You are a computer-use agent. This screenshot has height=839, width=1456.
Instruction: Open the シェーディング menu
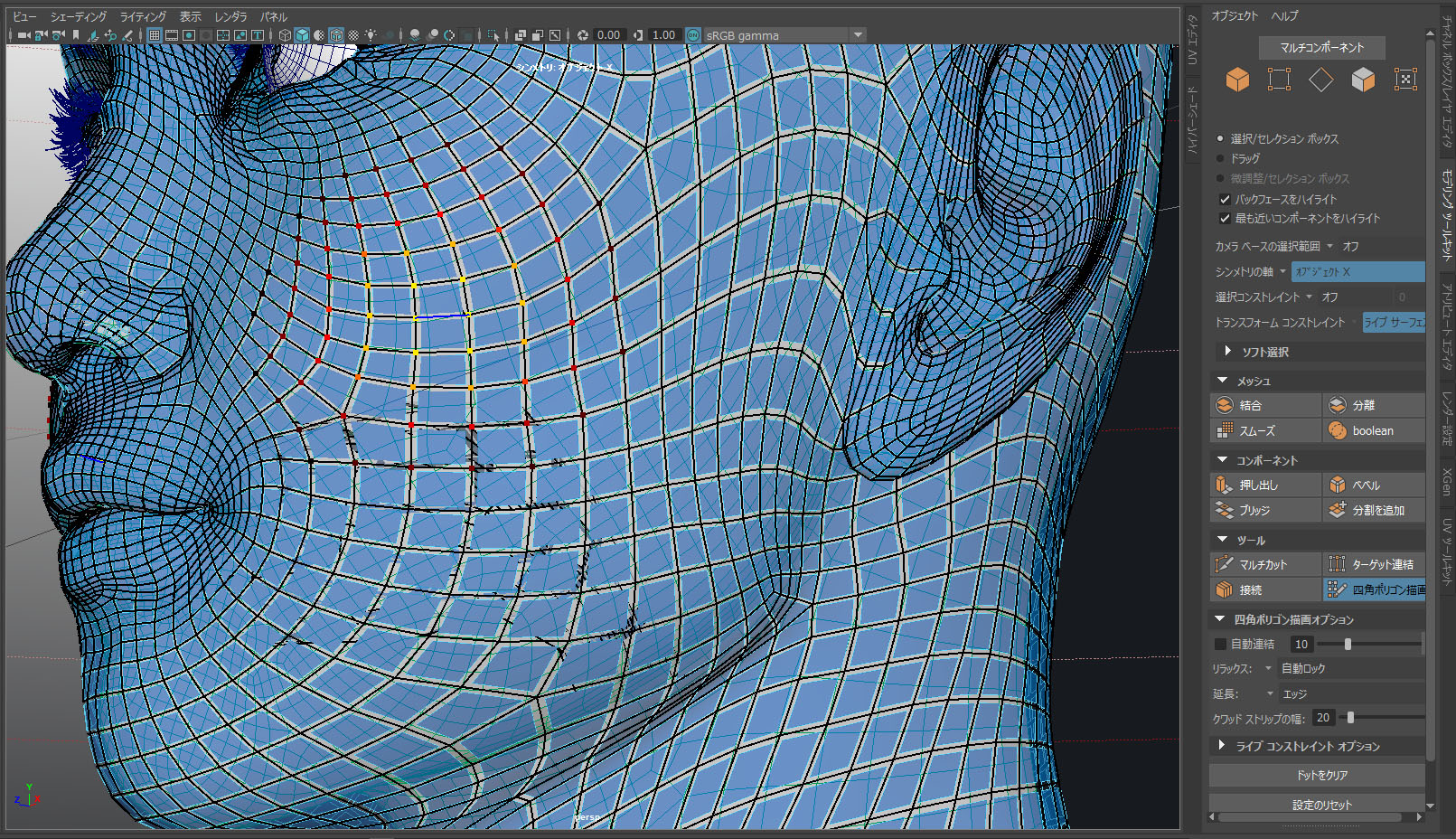point(79,16)
